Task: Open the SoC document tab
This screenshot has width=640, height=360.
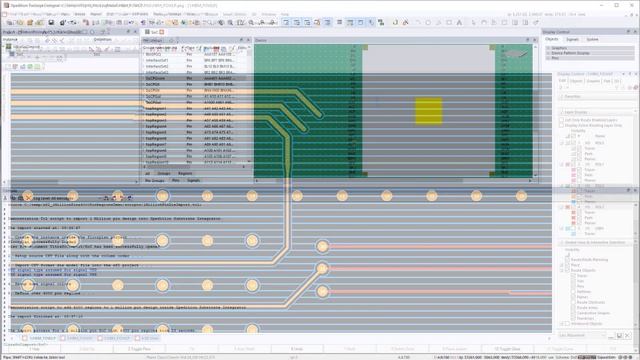Action: [154, 32]
